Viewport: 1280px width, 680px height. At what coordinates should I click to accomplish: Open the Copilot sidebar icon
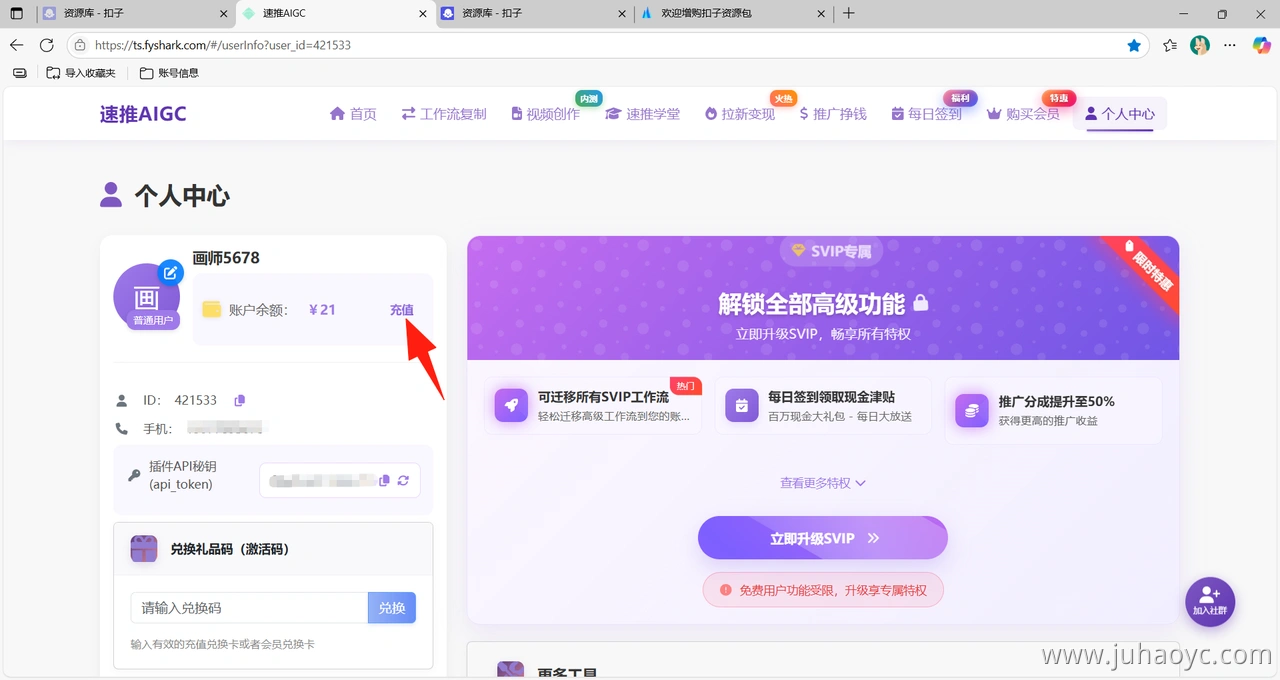(1261, 45)
